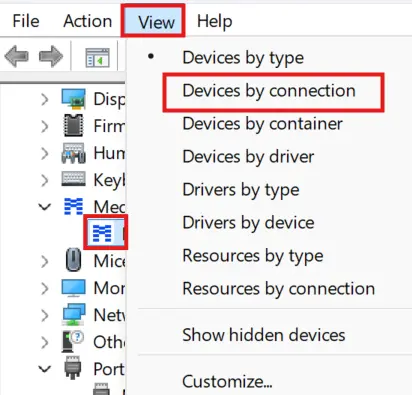
Task: Select the "Keyb" tree row text
Action: click(109, 180)
